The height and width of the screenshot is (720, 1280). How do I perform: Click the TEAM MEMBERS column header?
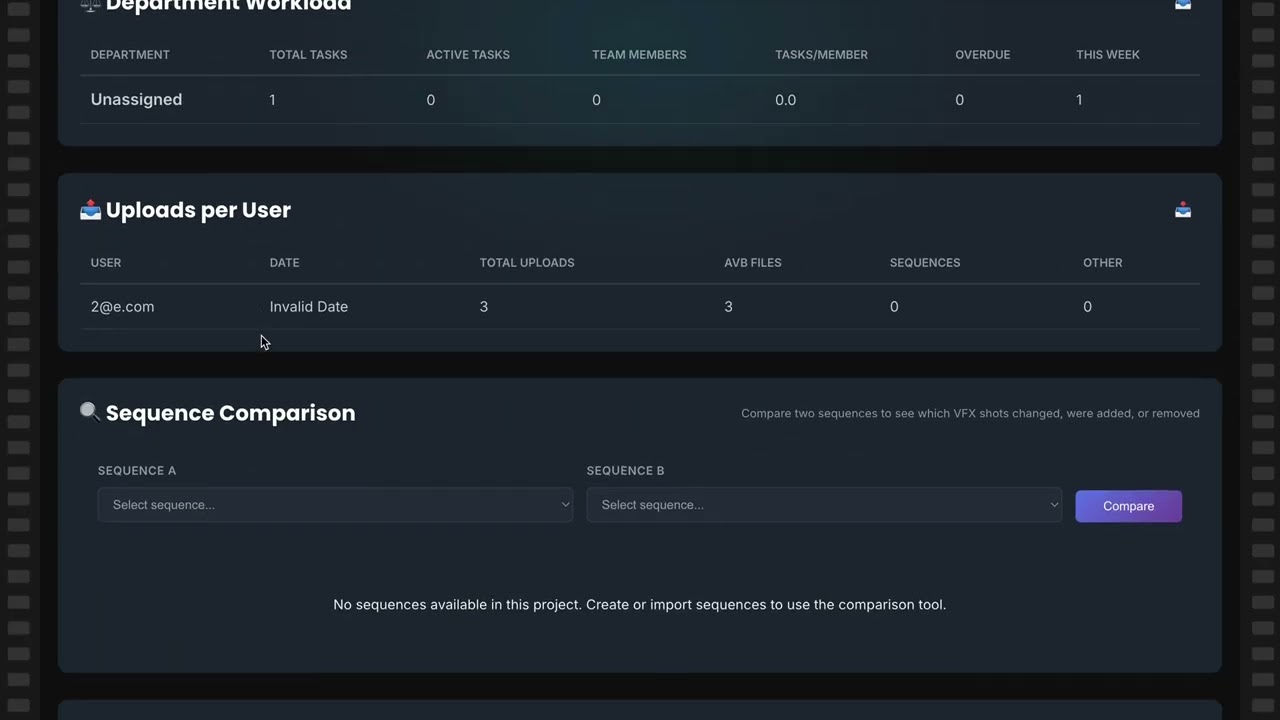coord(639,55)
